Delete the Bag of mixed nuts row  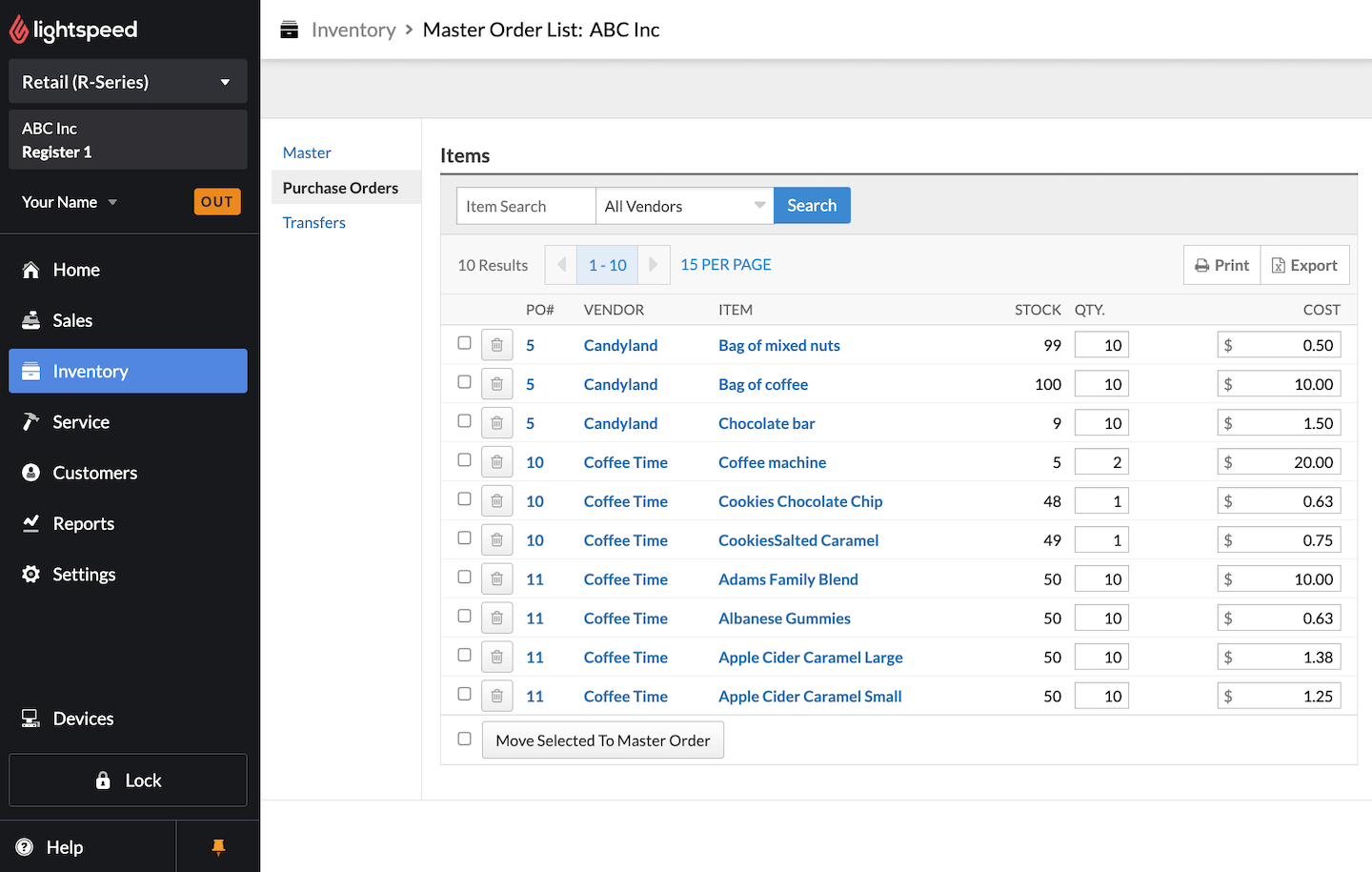point(496,345)
